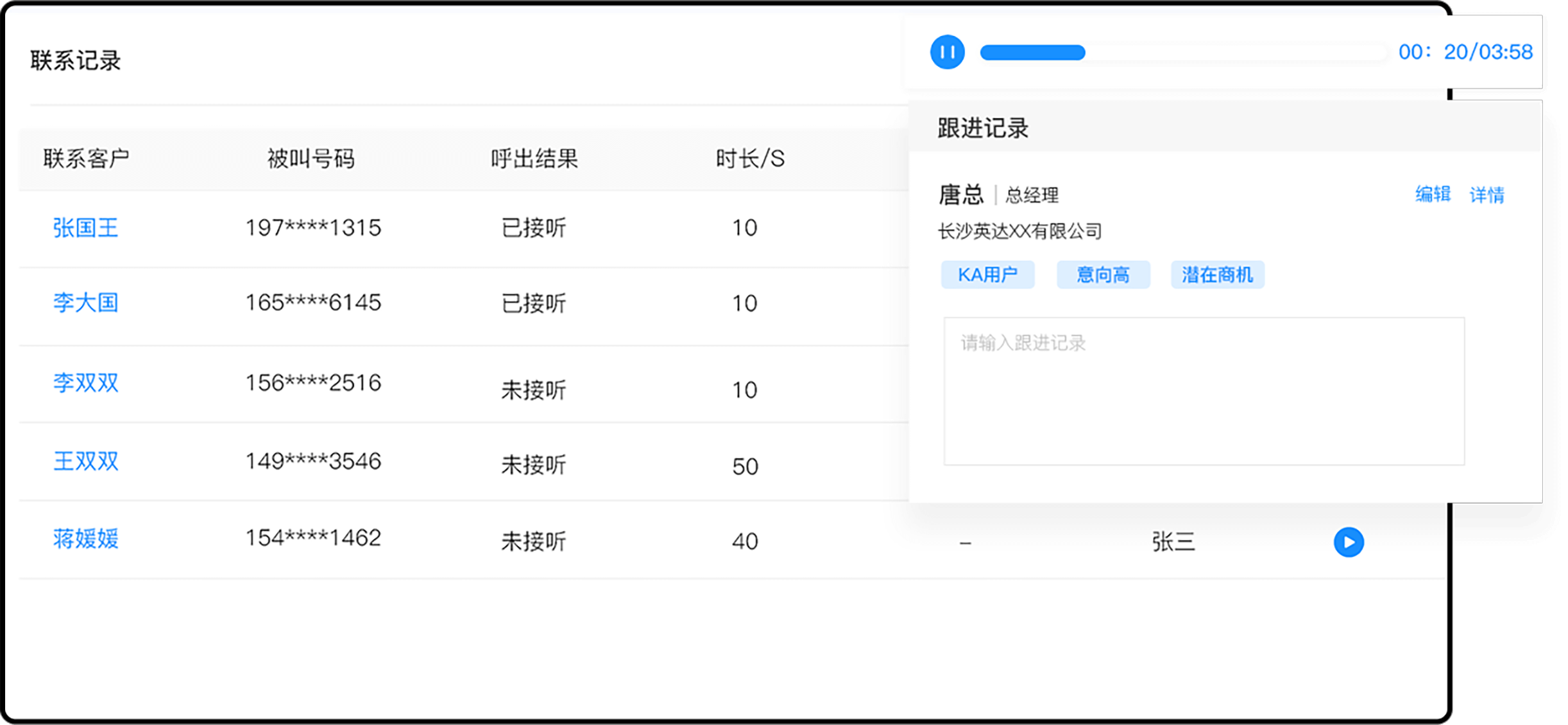Viewport: 1568px width, 725px height.
Task: Click the 00:20/03:58 playback time
Action: coord(1465,52)
